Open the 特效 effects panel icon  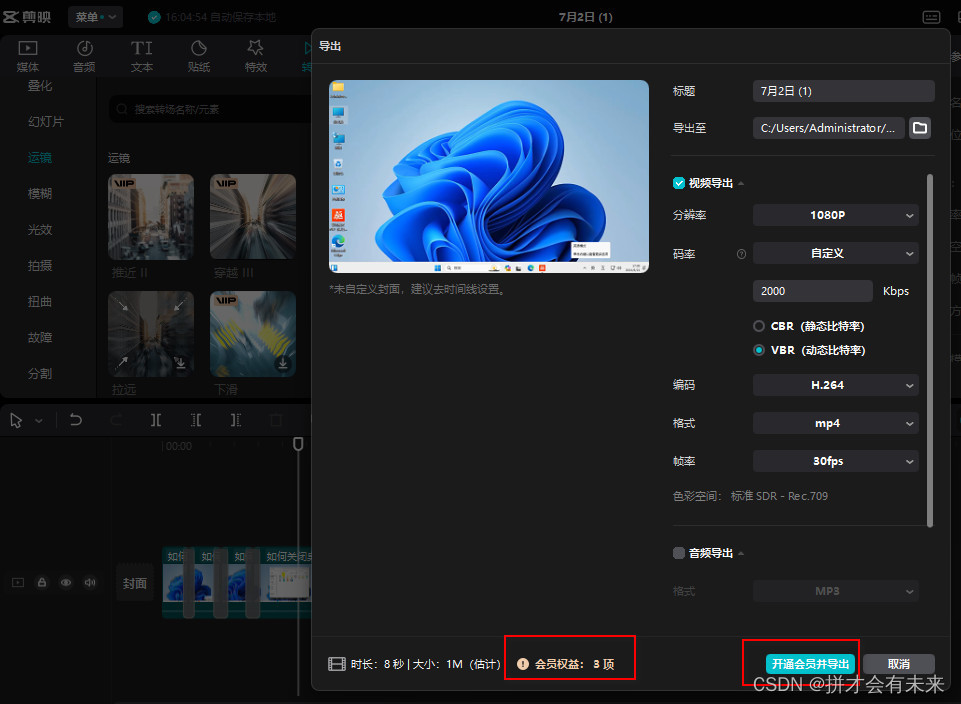pyautogui.click(x=256, y=48)
